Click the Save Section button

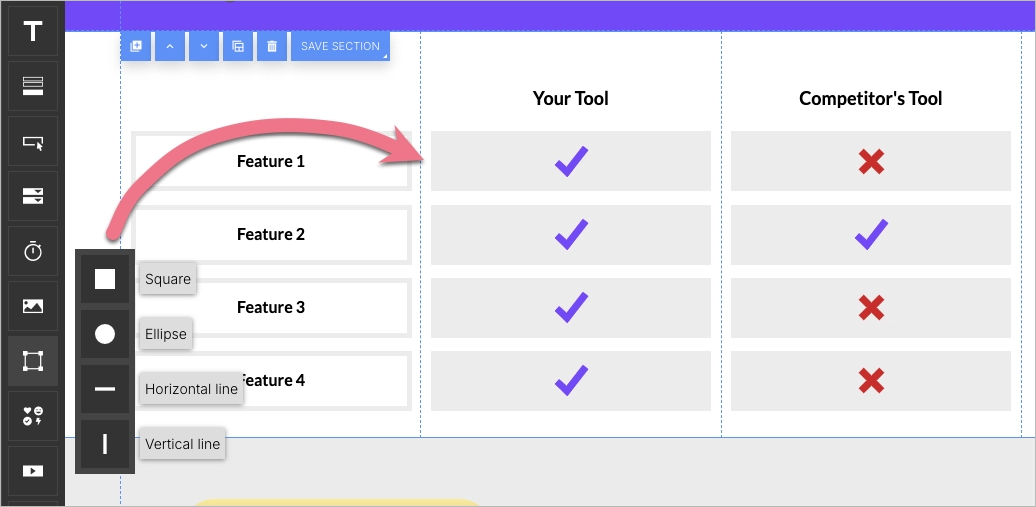(340, 46)
